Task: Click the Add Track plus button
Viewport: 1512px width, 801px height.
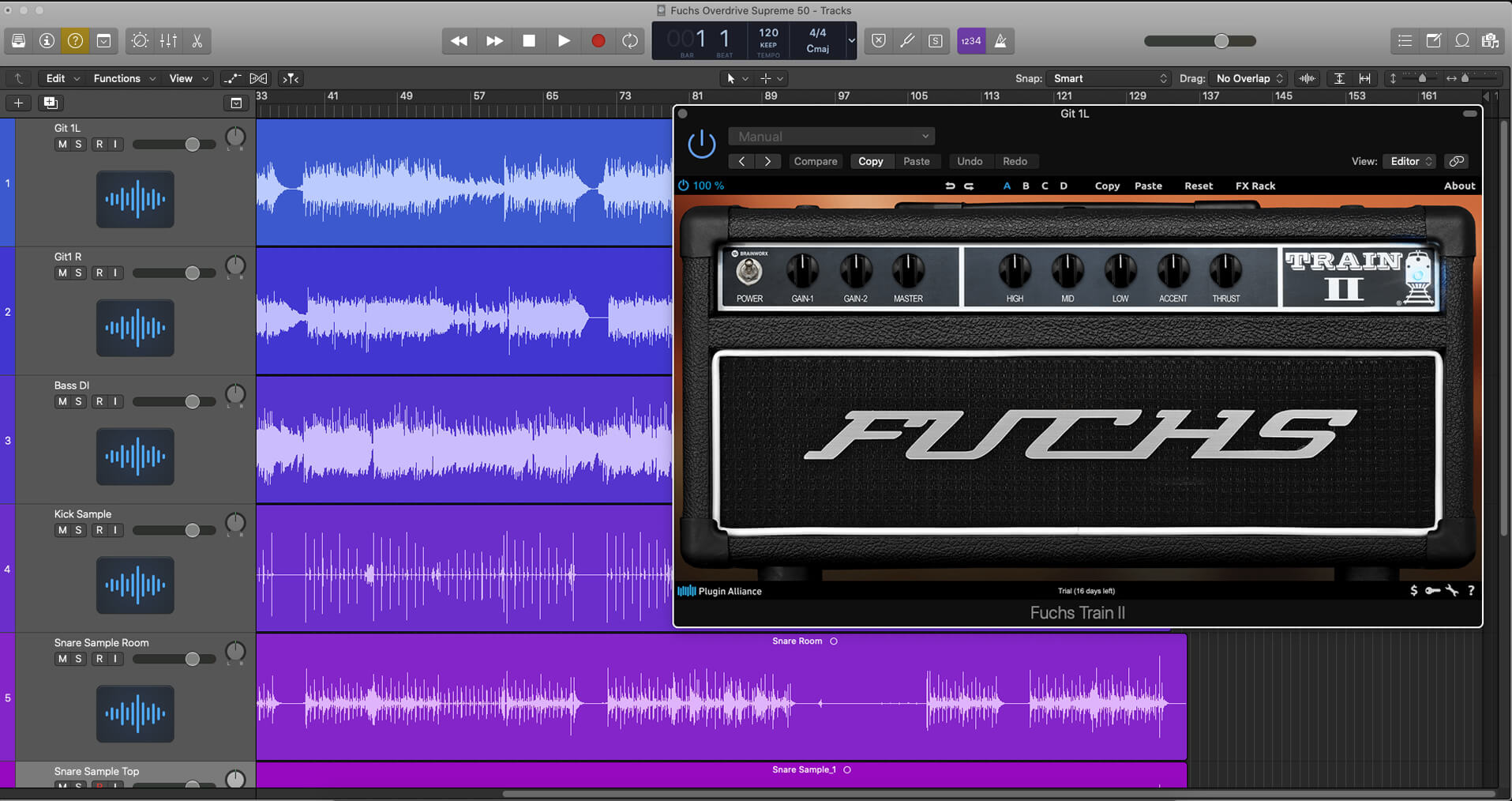Action: tap(18, 103)
